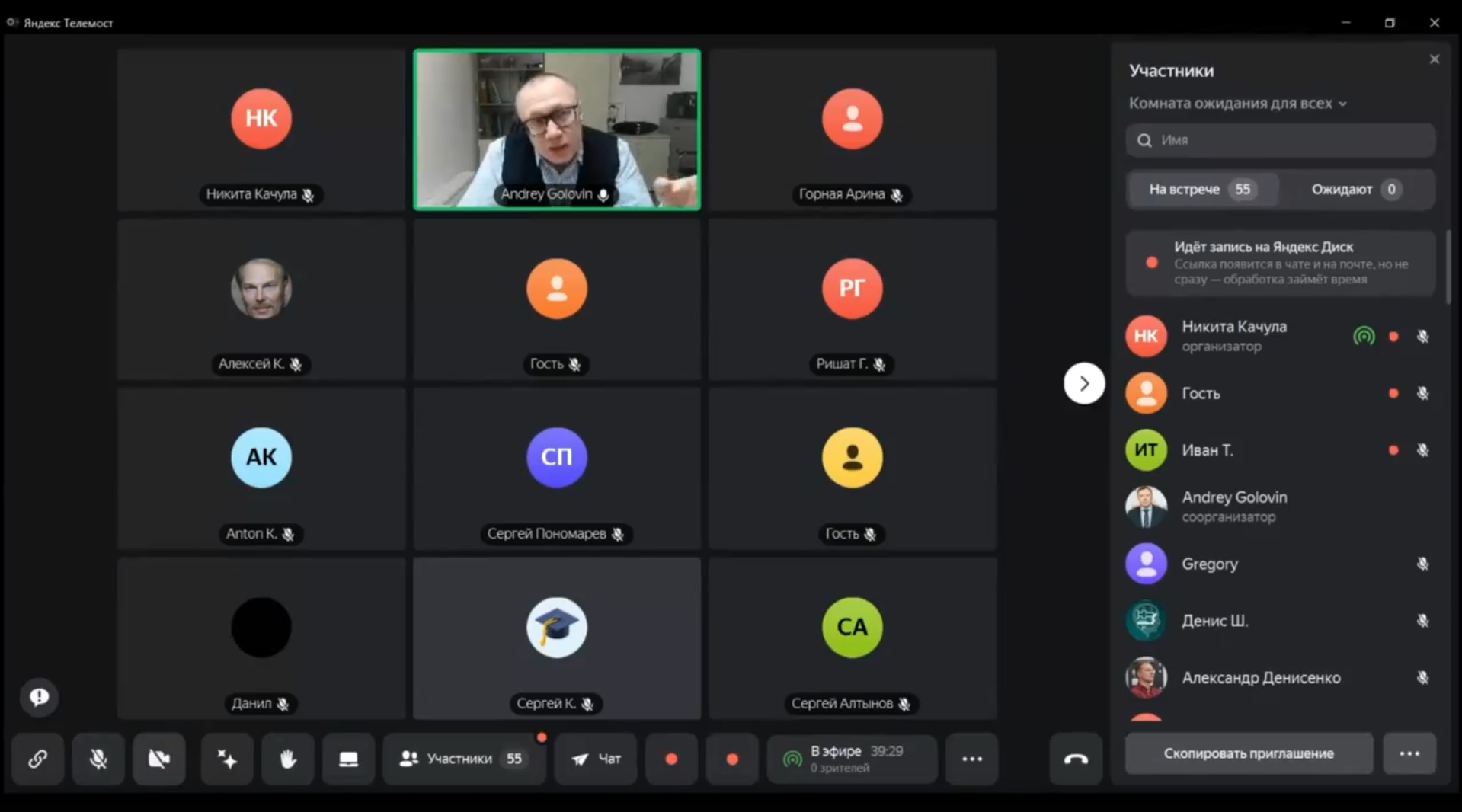Open the Чат panel
The height and width of the screenshot is (812, 1462).
596,759
